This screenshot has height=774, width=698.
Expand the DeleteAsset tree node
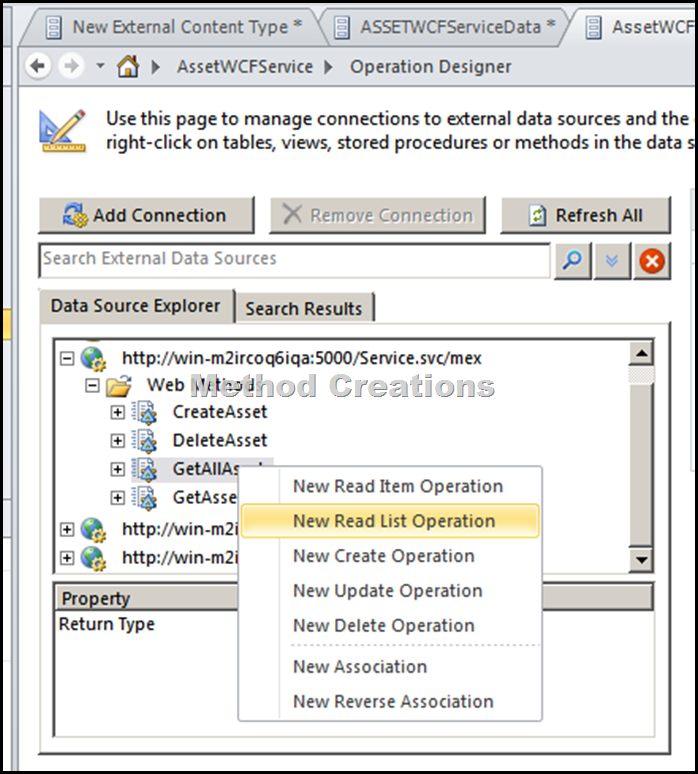click(118, 441)
